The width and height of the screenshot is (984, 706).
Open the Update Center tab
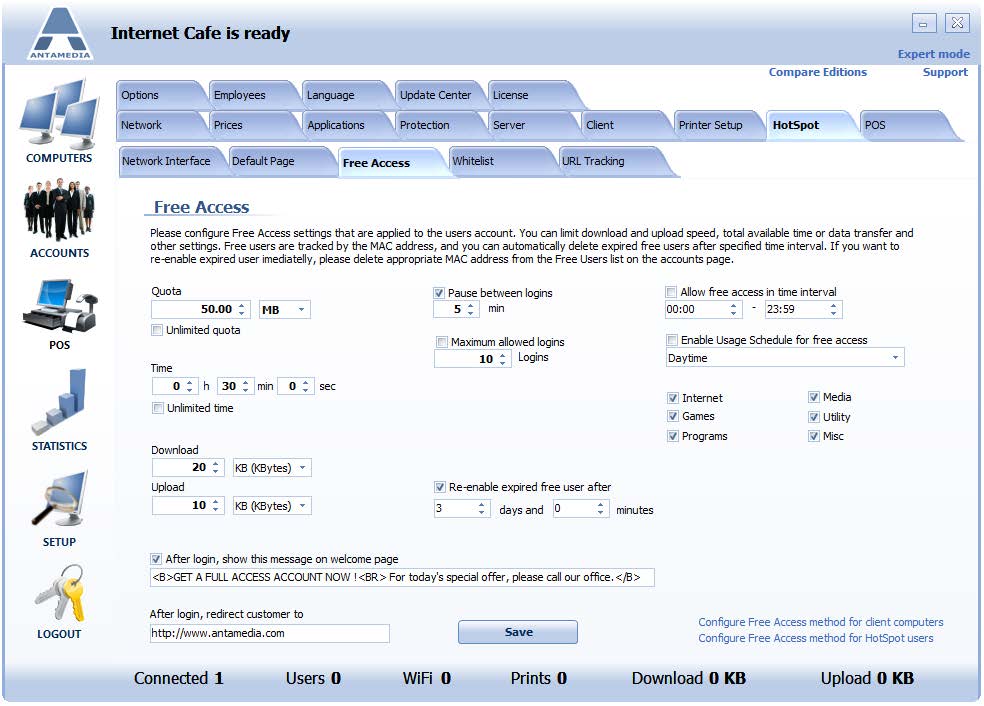[439, 95]
